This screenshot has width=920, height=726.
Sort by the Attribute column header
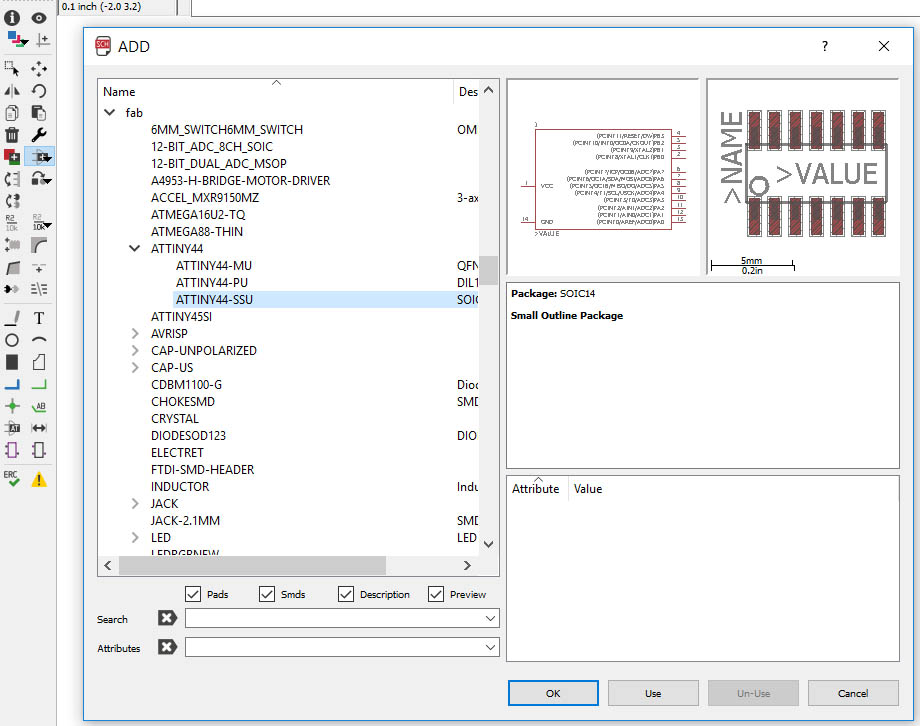point(536,488)
